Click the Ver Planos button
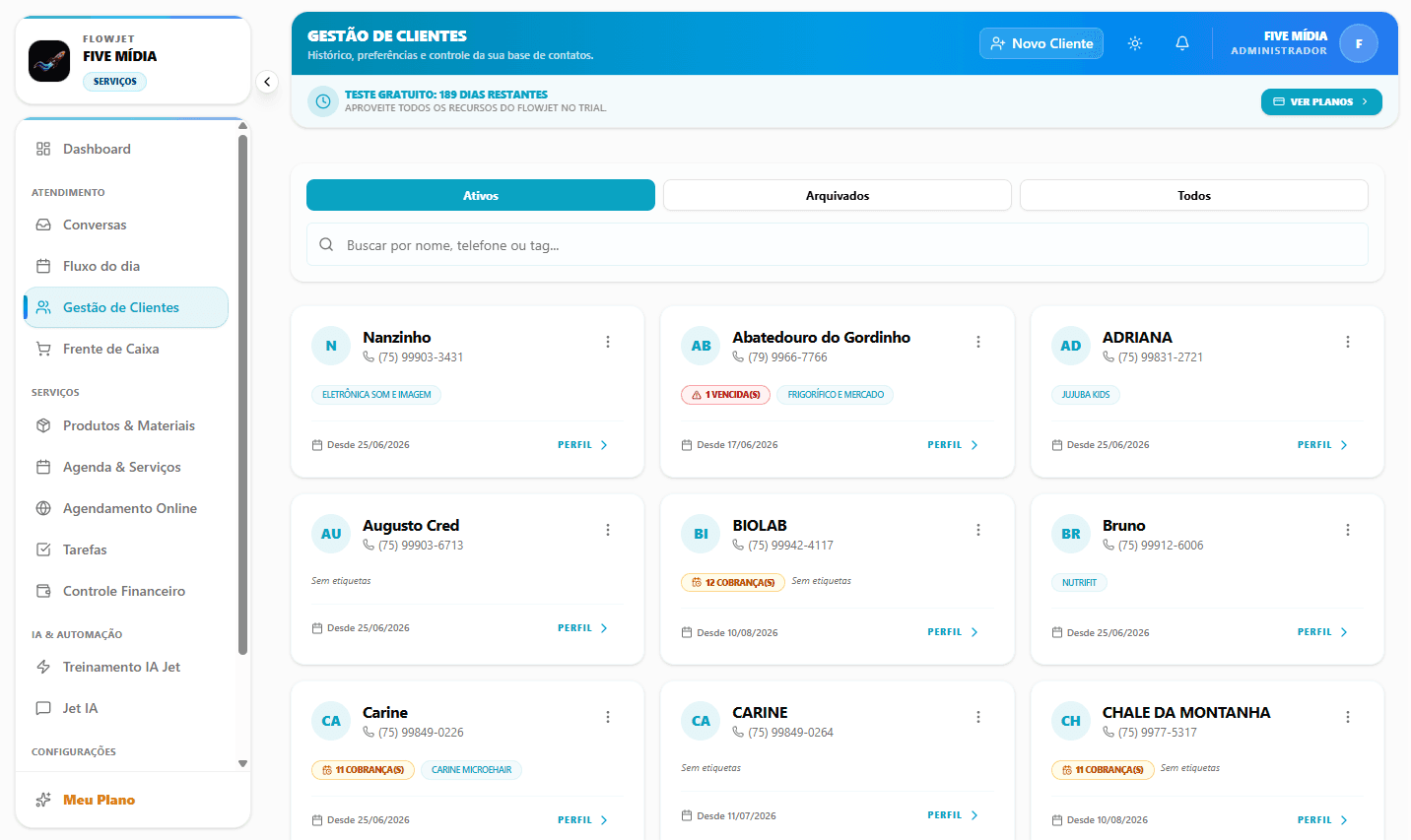 1321,101
